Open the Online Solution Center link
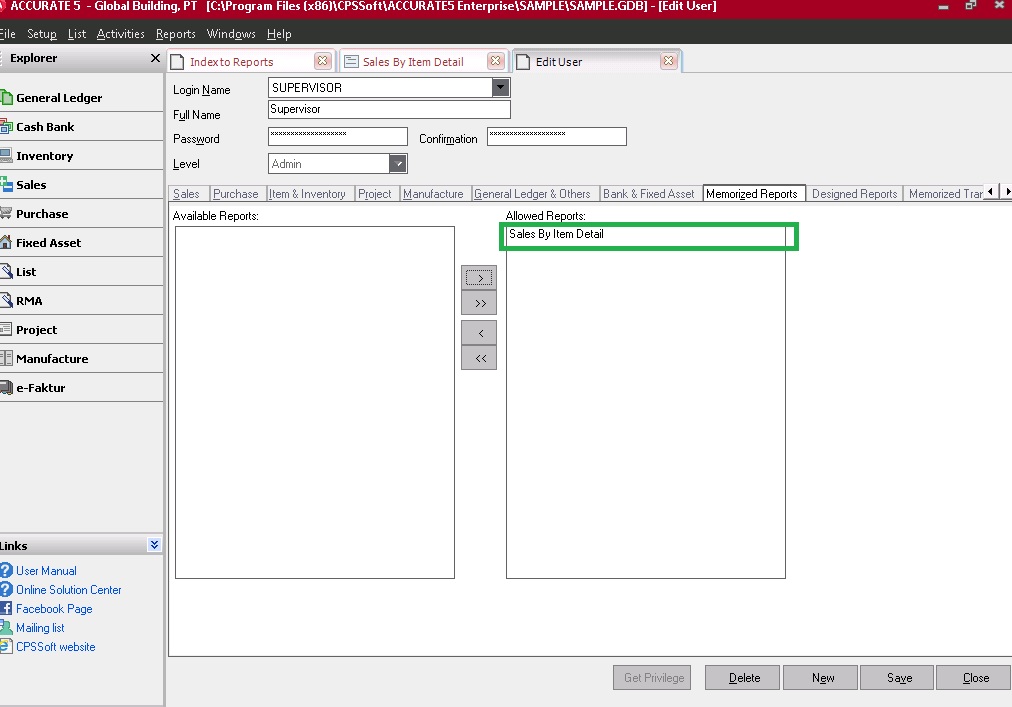Screen dimensions: 1012x707 tap(68, 590)
